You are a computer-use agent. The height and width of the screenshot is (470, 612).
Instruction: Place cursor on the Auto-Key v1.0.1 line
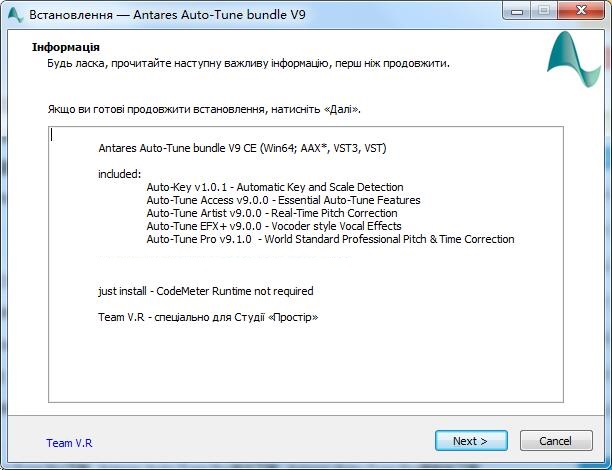point(274,187)
